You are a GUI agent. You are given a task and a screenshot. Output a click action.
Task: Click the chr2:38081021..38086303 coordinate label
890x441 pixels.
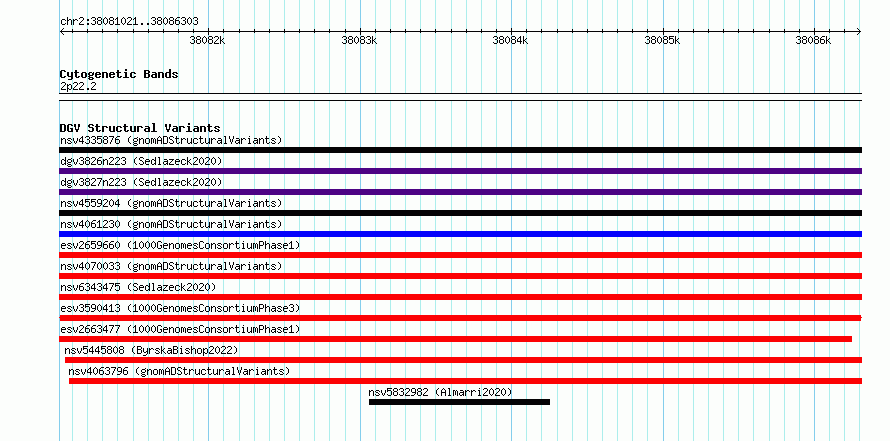129,22
